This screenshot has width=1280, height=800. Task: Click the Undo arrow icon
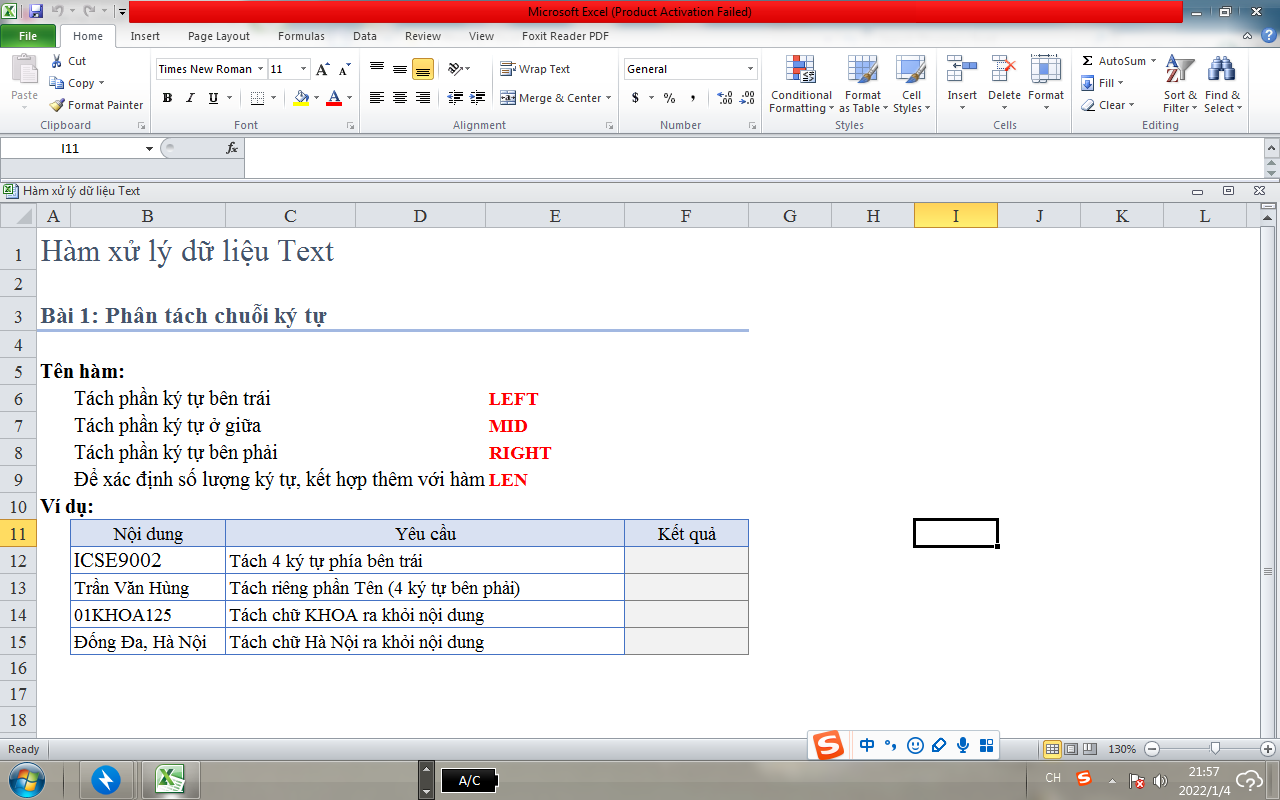pos(57,12)
